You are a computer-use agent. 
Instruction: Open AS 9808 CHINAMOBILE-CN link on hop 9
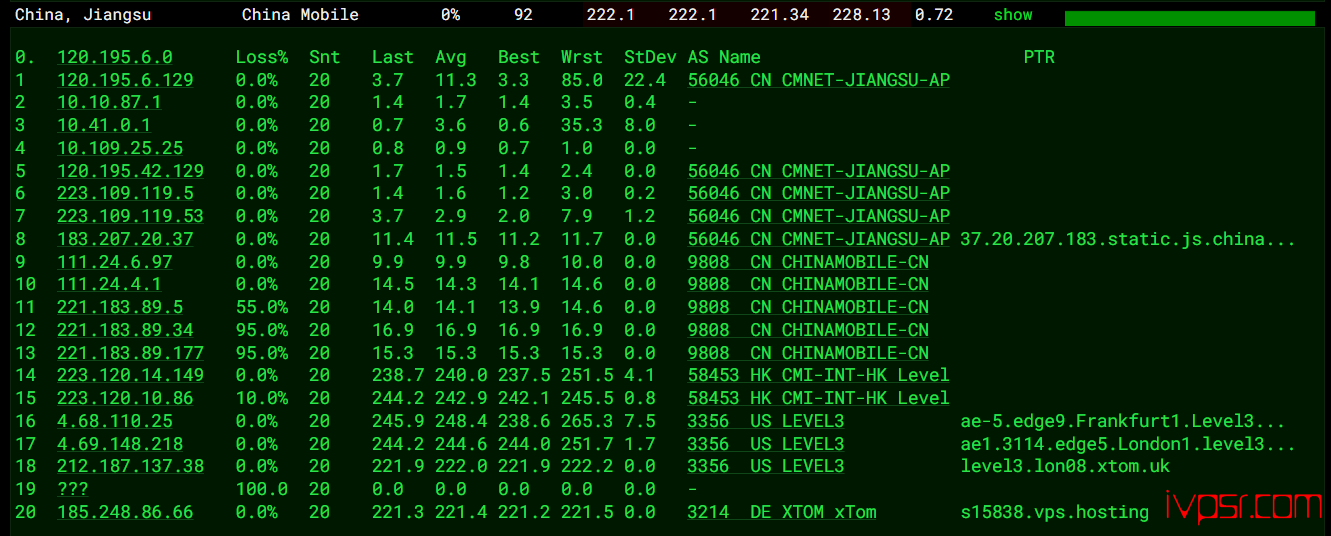point(808,262)
